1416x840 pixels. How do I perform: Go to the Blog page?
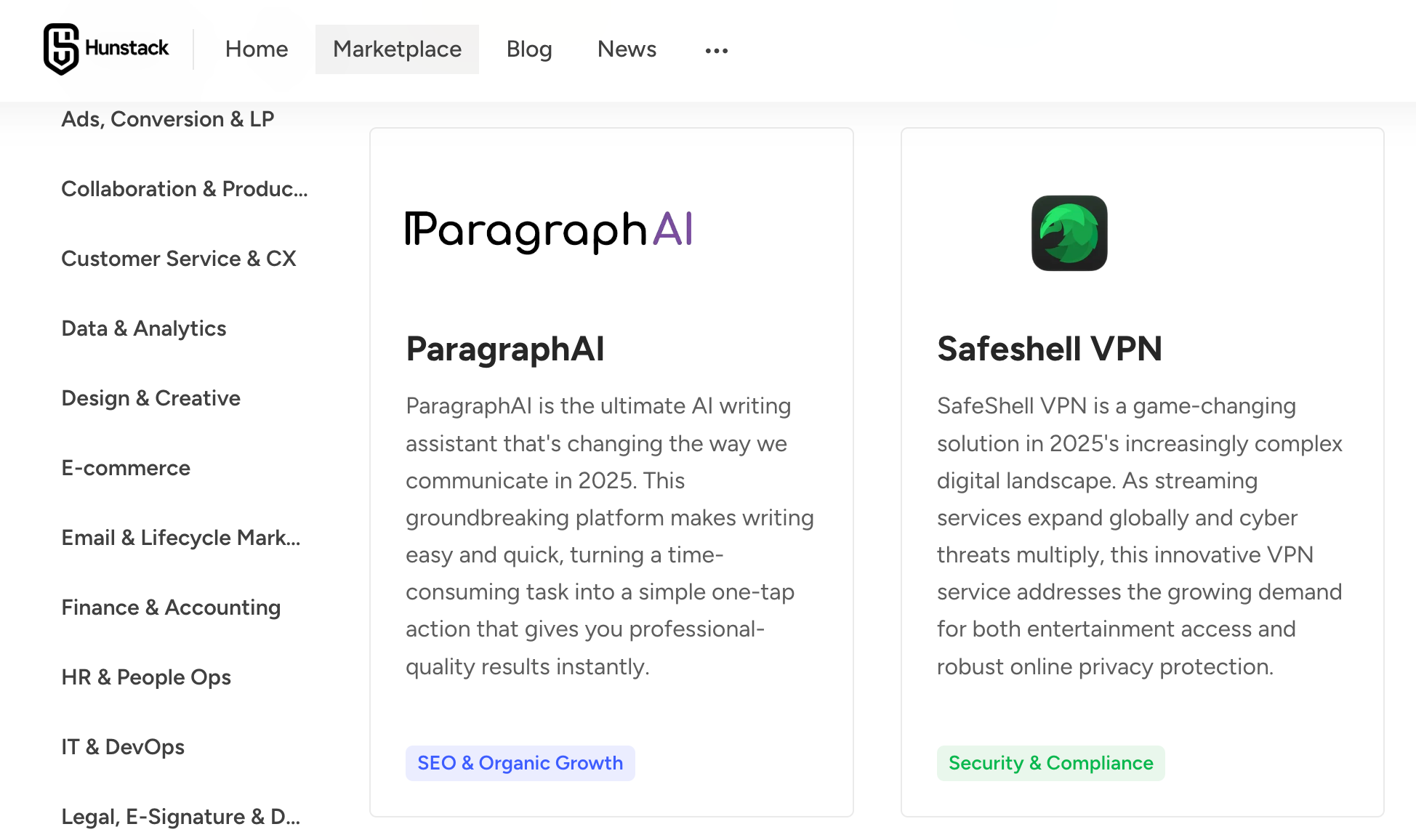coord(528,49)
